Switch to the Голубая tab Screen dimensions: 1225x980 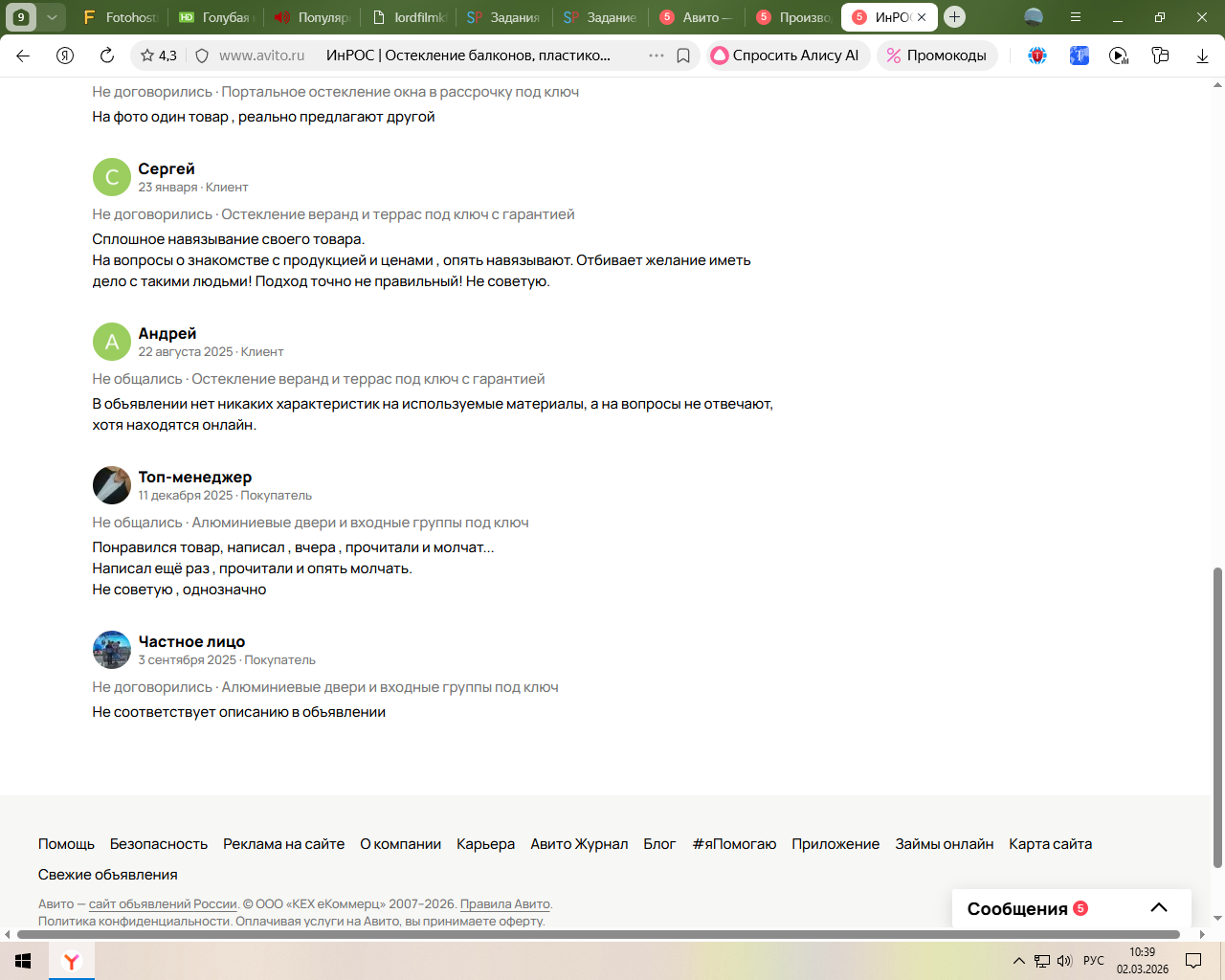[x=214, y=17]
